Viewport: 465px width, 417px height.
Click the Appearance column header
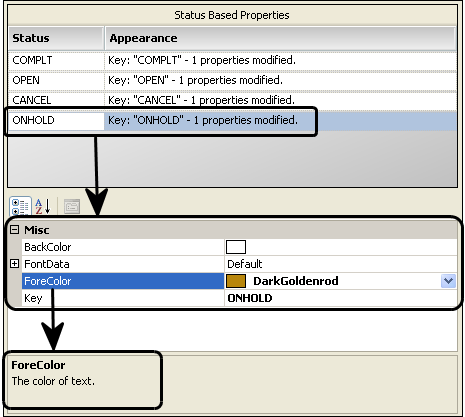click(281, 38)
